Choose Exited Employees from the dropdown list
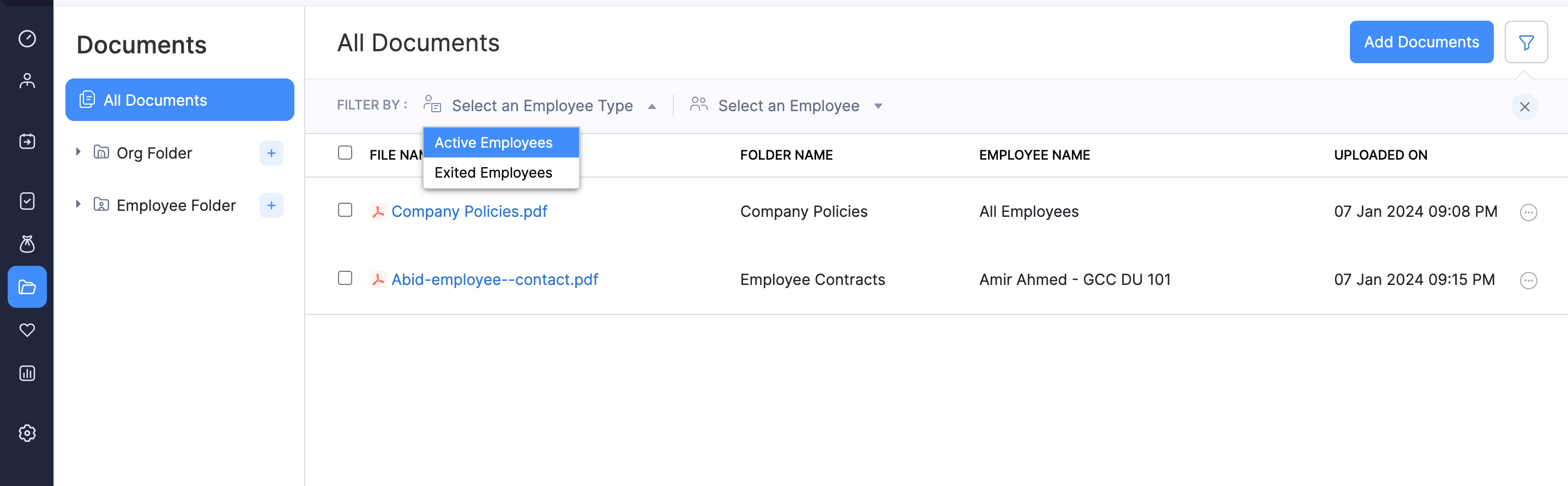This screenshot has width=1568, height=486. 493,173
